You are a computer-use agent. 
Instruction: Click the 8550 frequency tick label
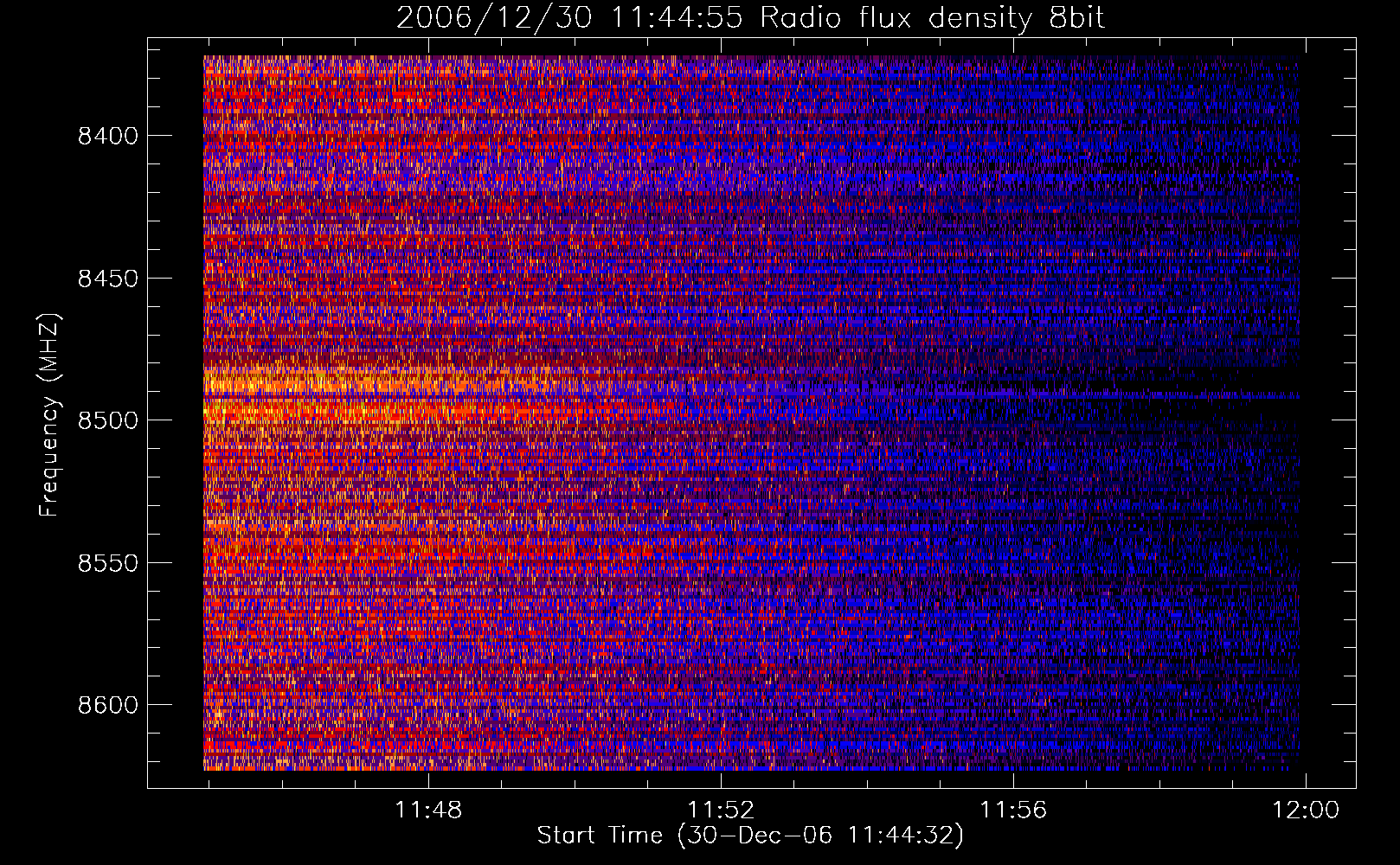coord(108,563)
